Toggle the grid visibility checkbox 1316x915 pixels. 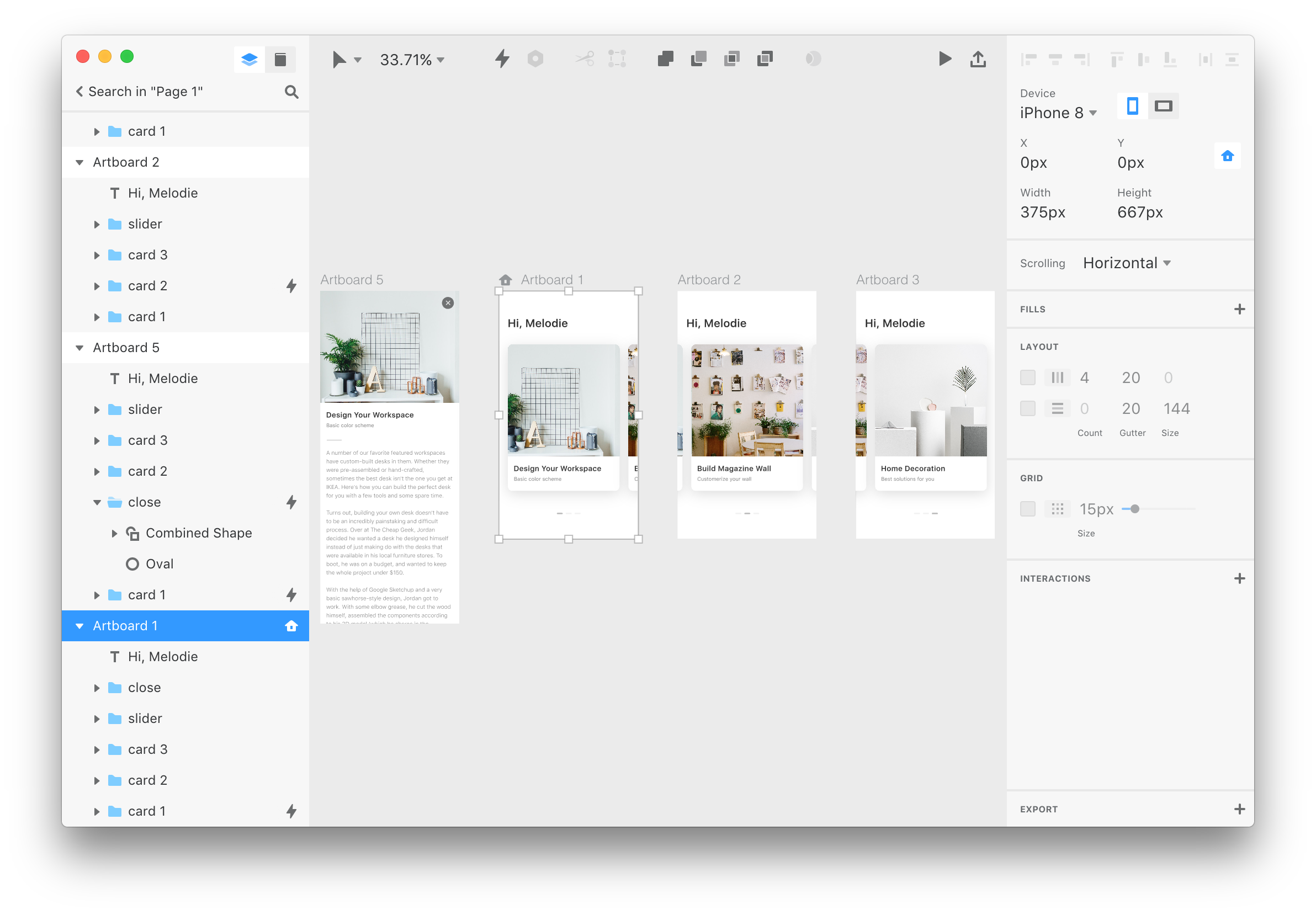coord(1028,508)
